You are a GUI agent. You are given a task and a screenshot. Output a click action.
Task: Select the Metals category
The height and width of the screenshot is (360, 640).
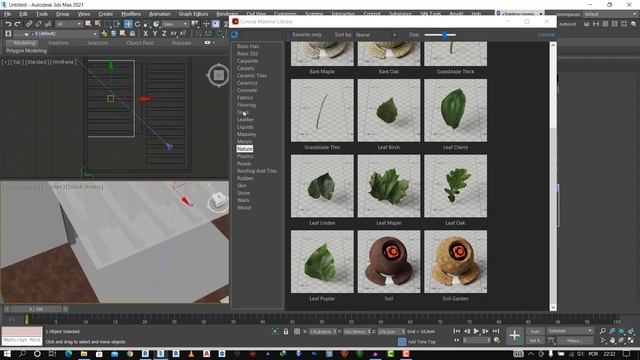click(244, 142)
